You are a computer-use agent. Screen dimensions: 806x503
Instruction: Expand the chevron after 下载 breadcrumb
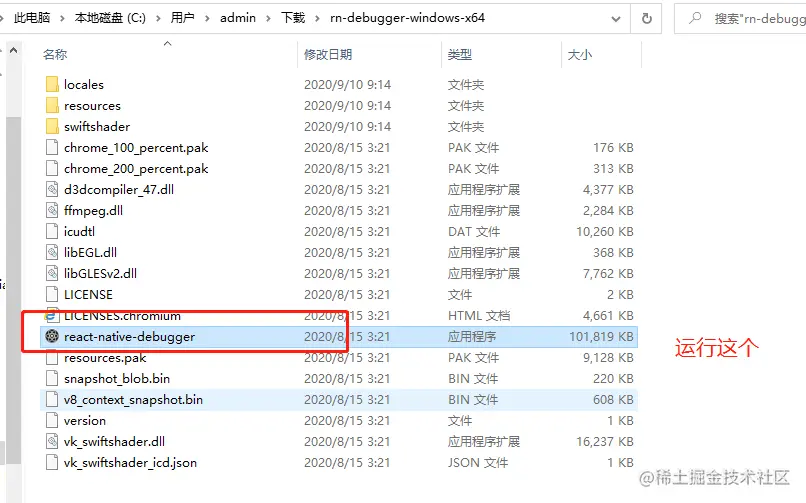point(317,18)
